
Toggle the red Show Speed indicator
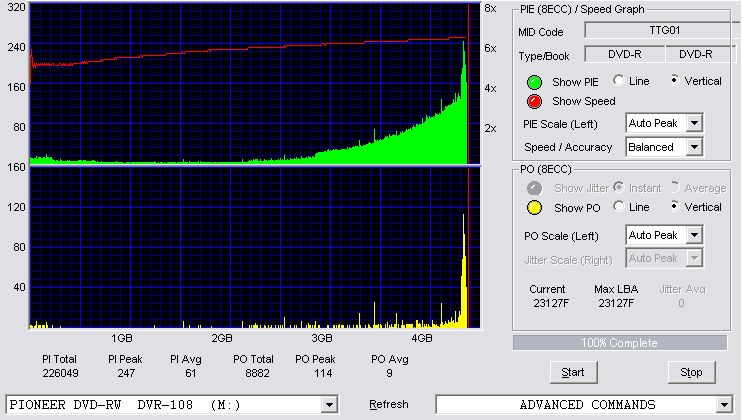coord(534,102)
